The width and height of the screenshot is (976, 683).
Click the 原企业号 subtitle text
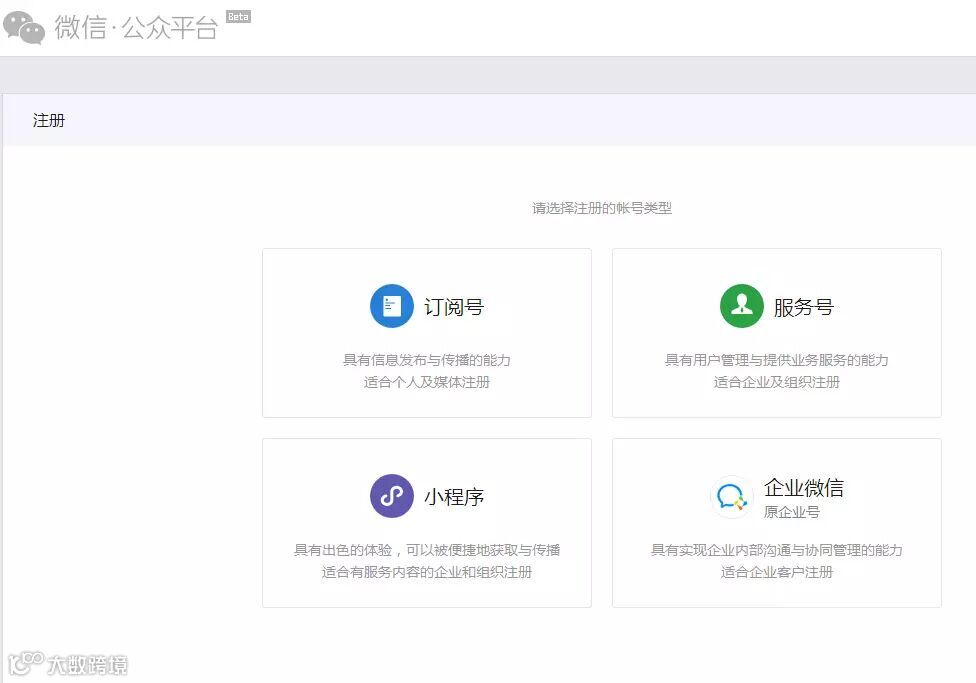[791, 512]
